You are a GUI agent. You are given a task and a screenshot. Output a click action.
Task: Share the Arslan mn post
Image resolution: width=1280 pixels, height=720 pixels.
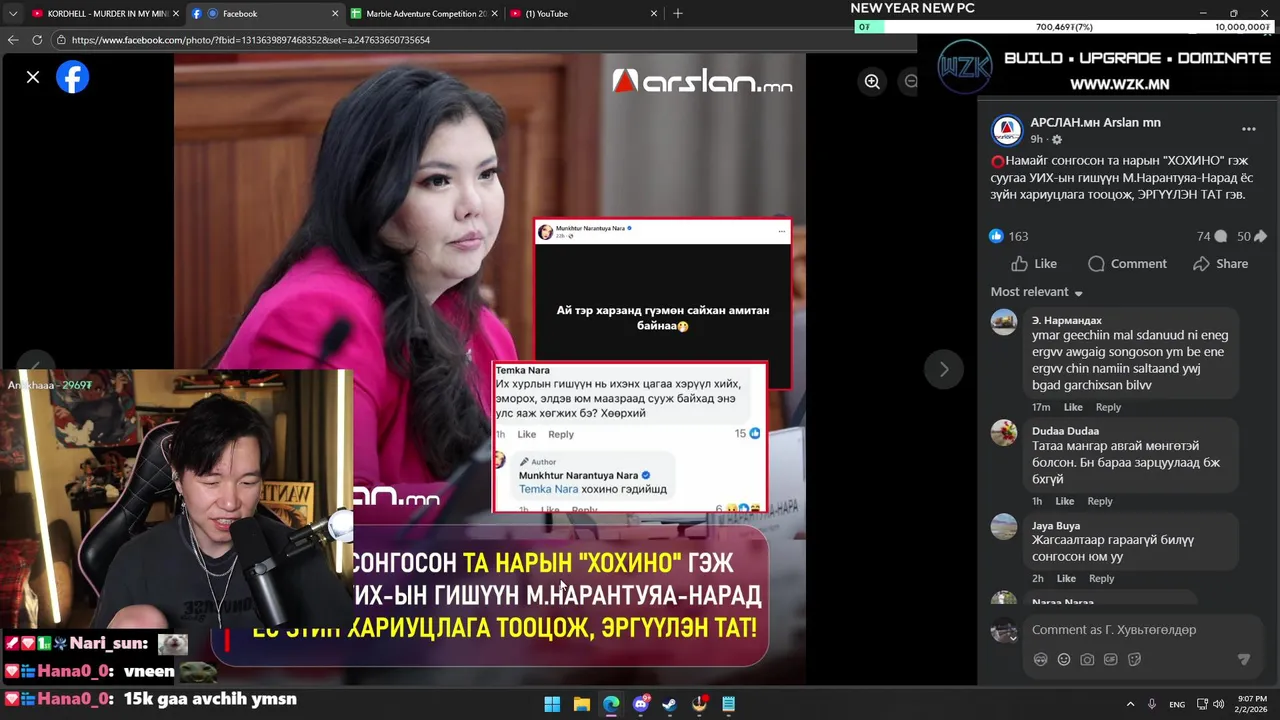1220,264
